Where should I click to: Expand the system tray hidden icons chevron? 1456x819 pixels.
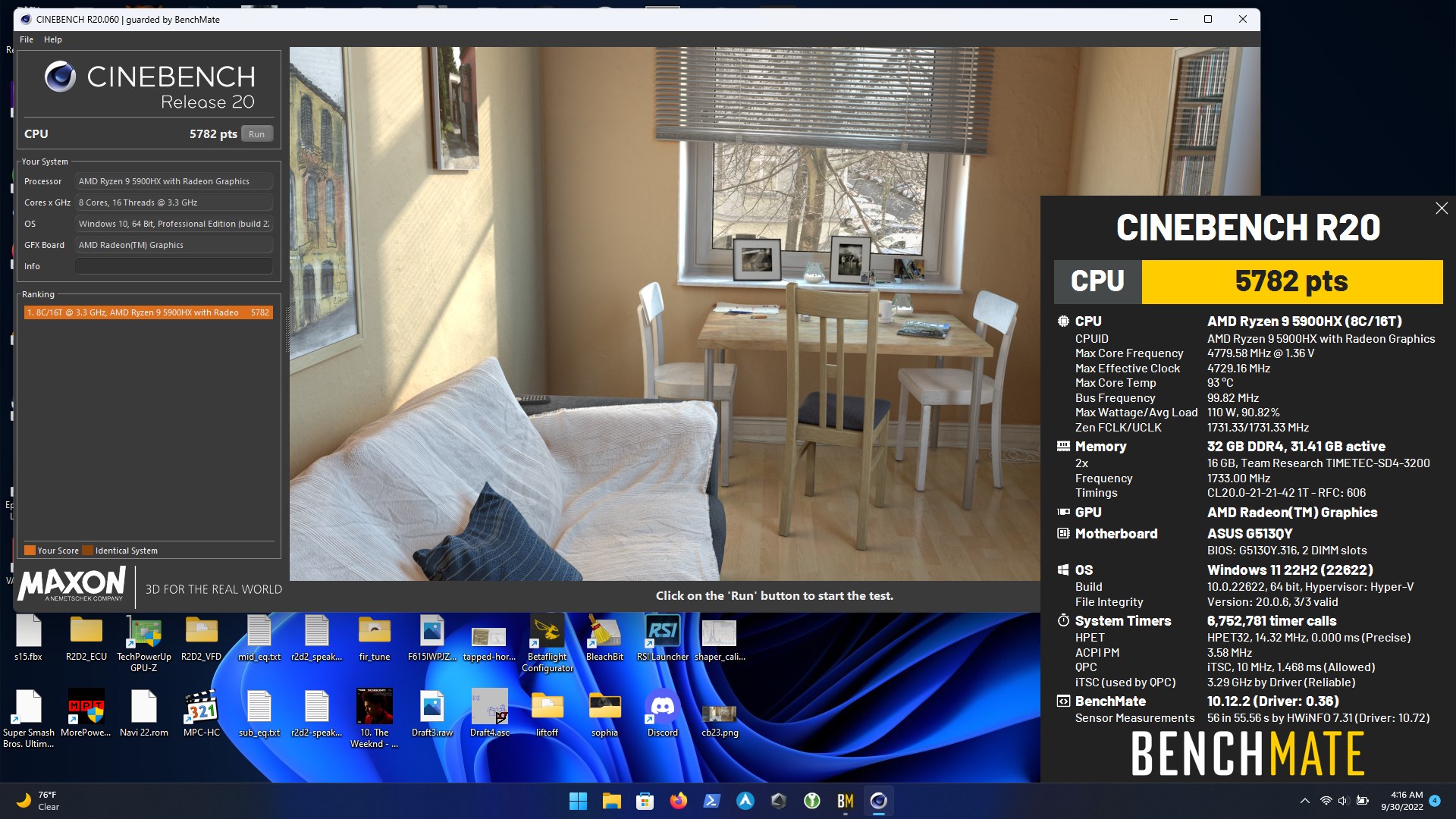click(1305, 801)
